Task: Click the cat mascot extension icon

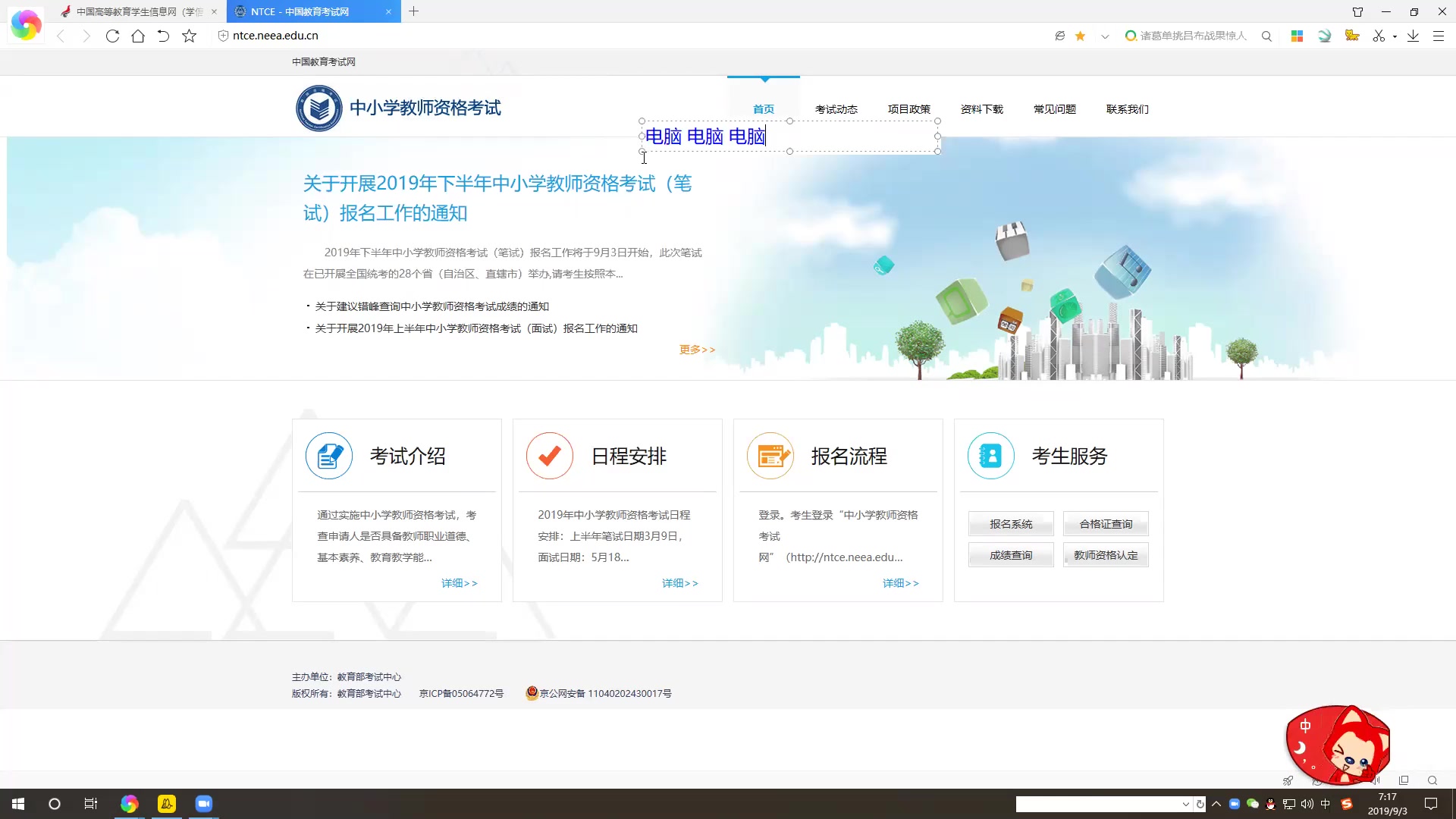Action: pyautogui.click(x=1353, y=35)
